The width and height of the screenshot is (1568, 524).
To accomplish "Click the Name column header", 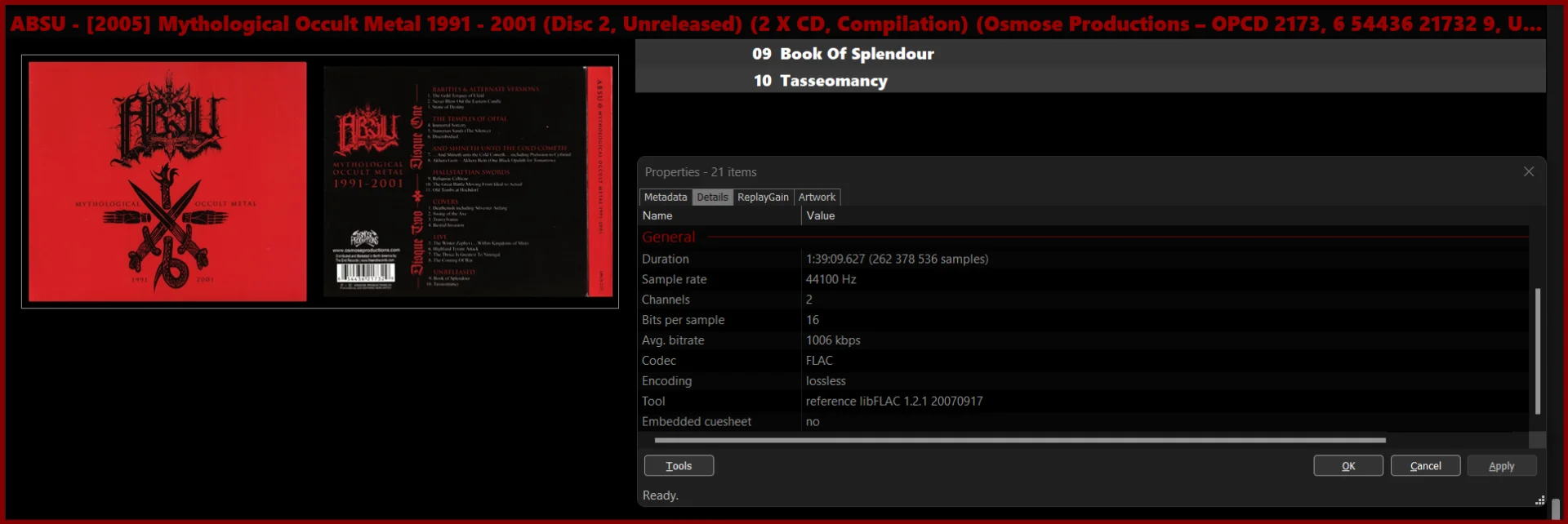I will pos(719,215).
